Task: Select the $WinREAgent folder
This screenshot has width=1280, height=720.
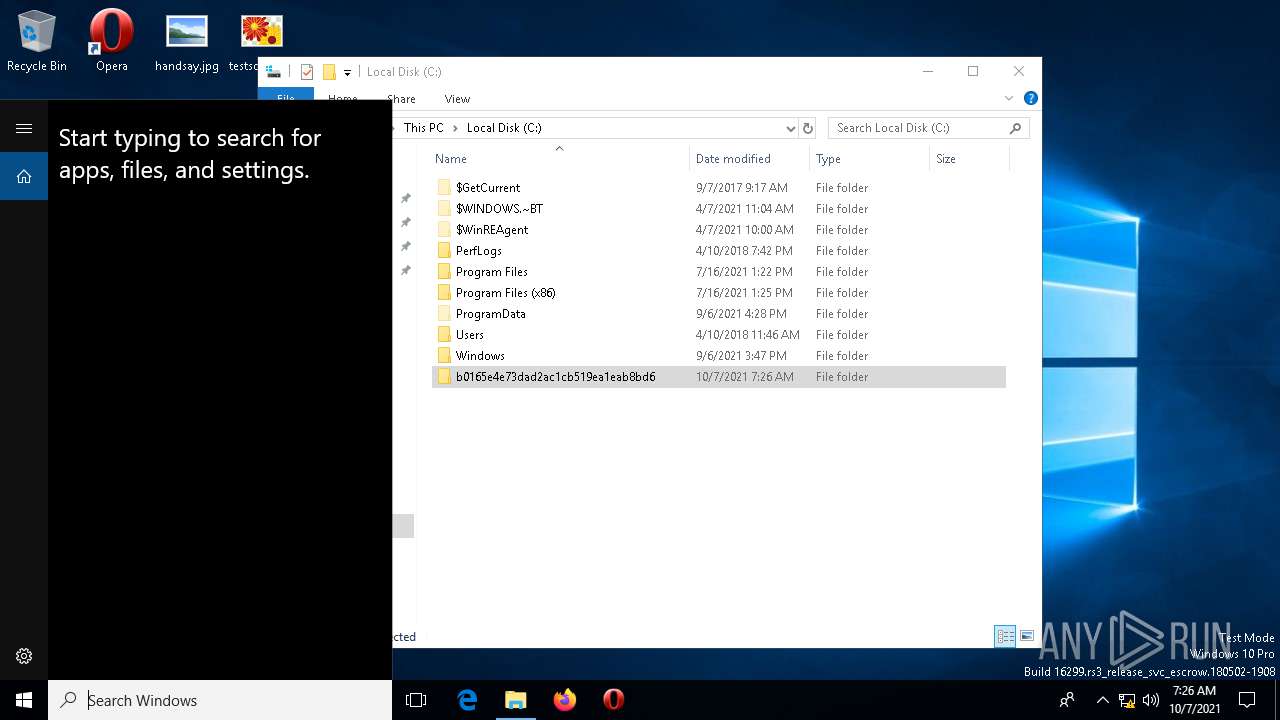Action: (x=718, y=230)
